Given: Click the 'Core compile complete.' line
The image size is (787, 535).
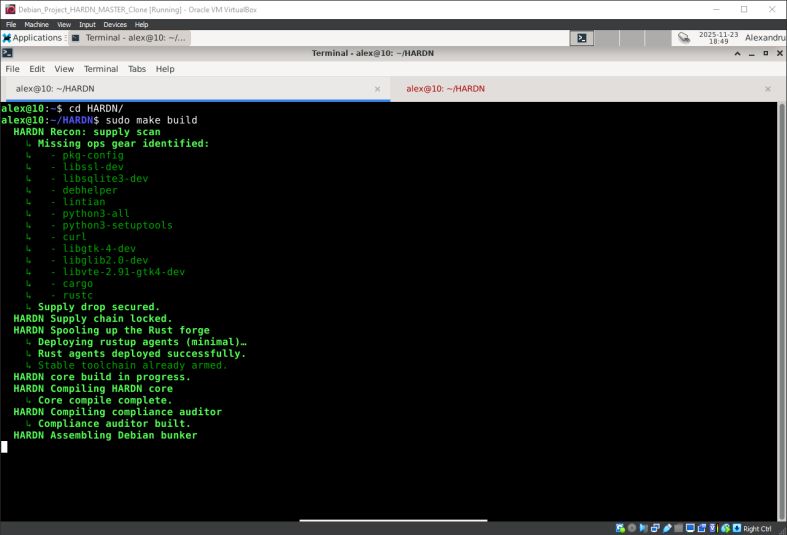Looking at the screenshot, I should click(x=105, y=400).
